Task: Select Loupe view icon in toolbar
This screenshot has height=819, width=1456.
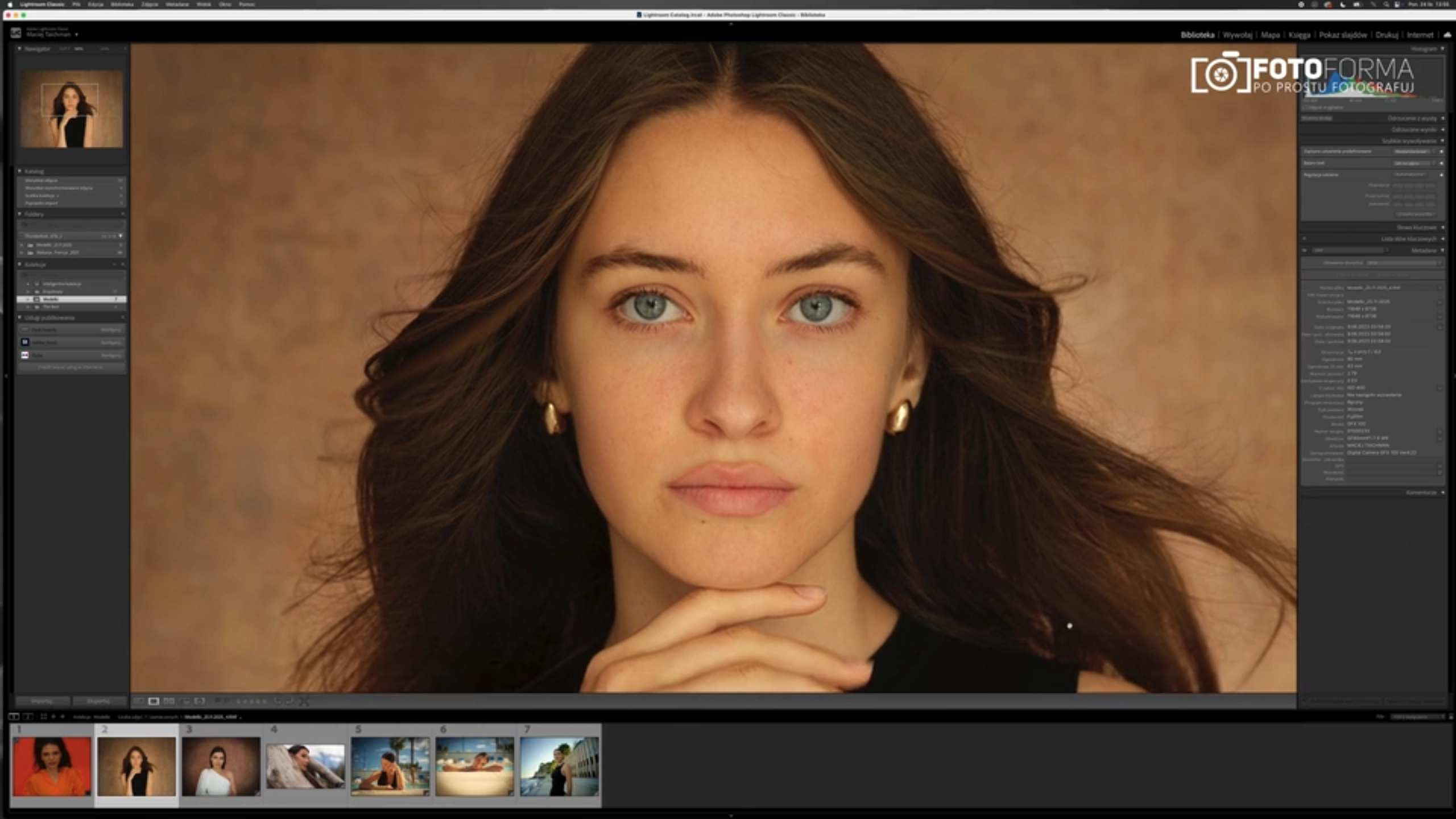Action: point(154,701)
